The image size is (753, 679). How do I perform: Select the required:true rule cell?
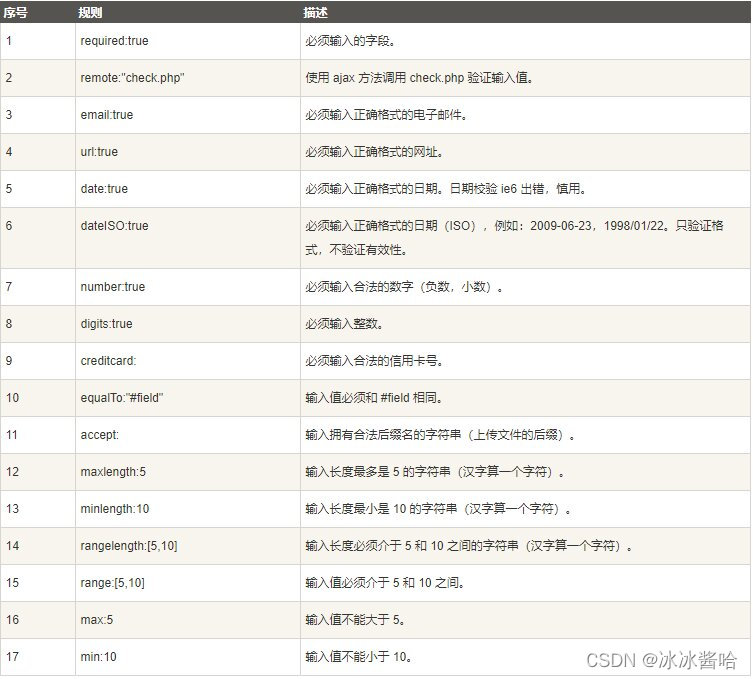[188, 41]
